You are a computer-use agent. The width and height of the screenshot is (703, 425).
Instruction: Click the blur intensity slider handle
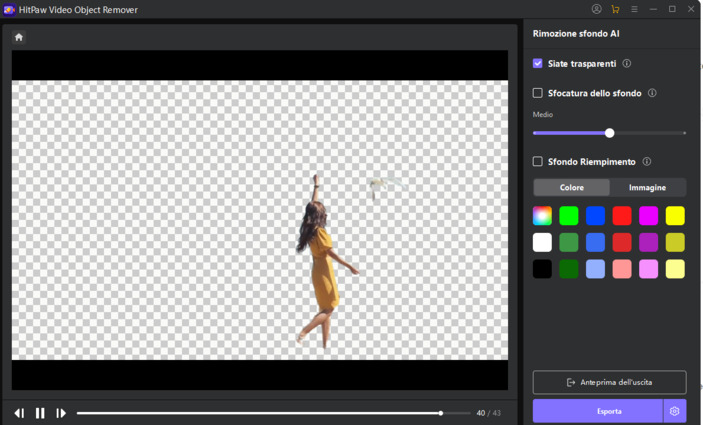pyautogui.click(x=609, y=132)
